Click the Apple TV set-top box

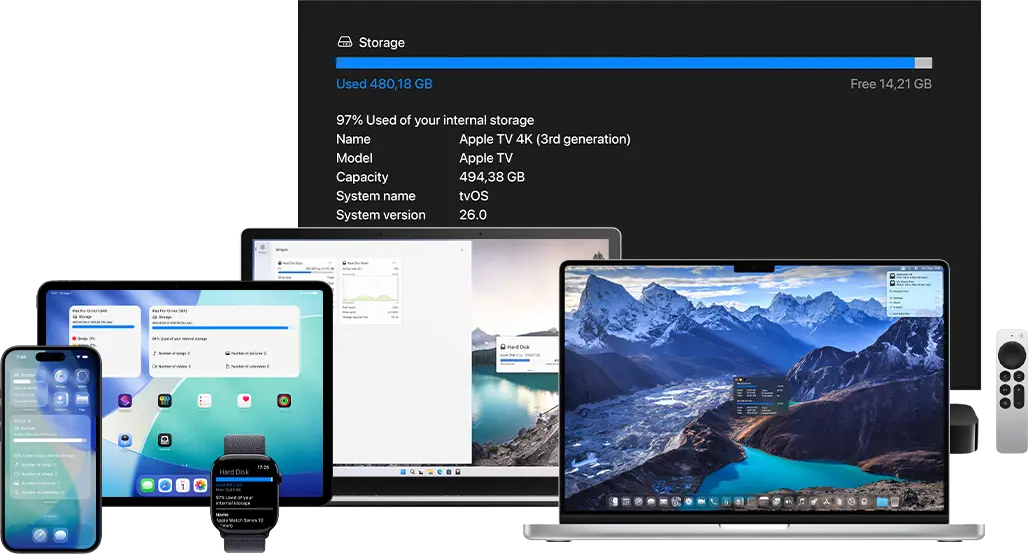click(963, 428)
